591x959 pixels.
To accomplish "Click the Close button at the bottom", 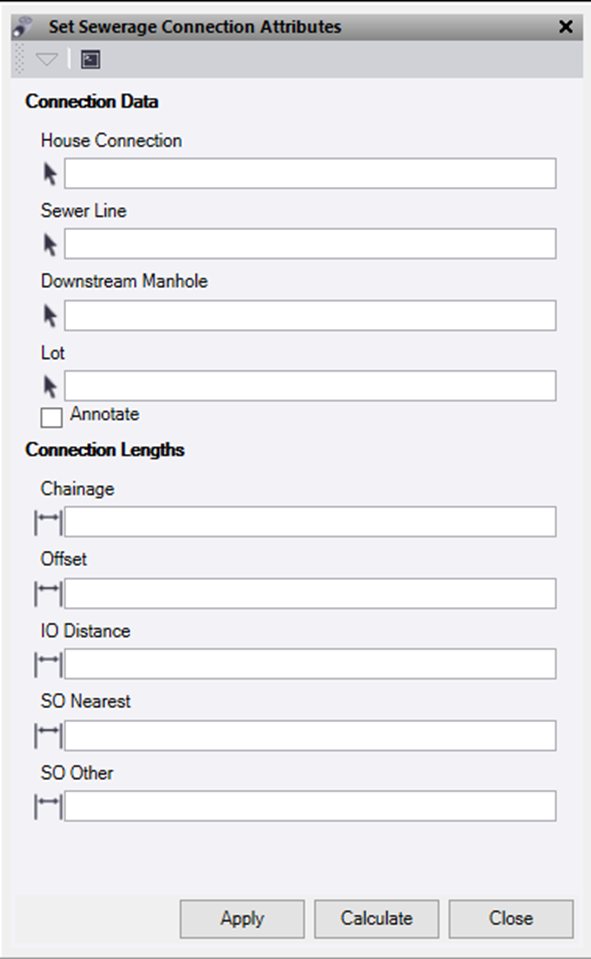I will (x=511, y=919).
